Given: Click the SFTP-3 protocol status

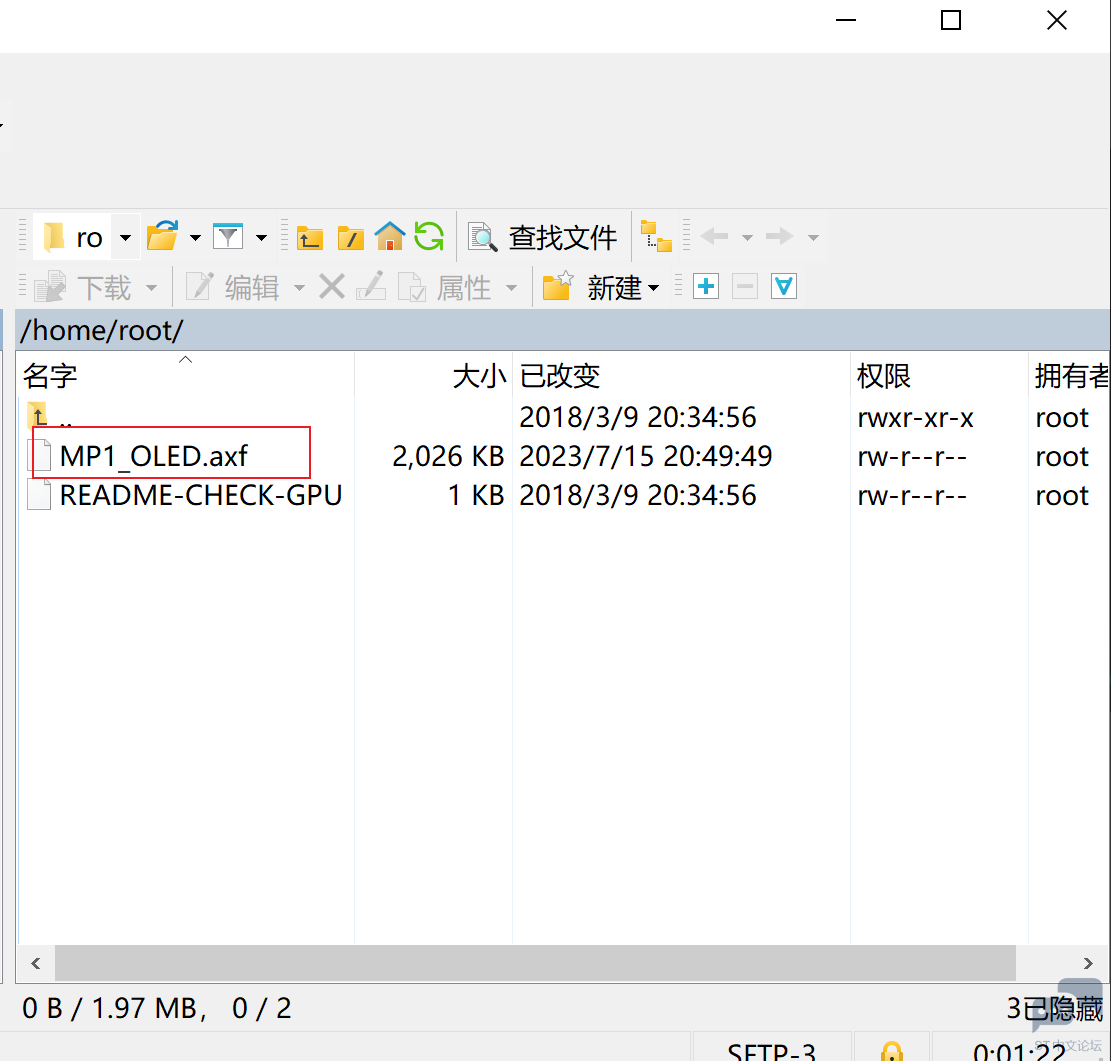Looking at the screenshot, I should click(x=772, y=1052).
